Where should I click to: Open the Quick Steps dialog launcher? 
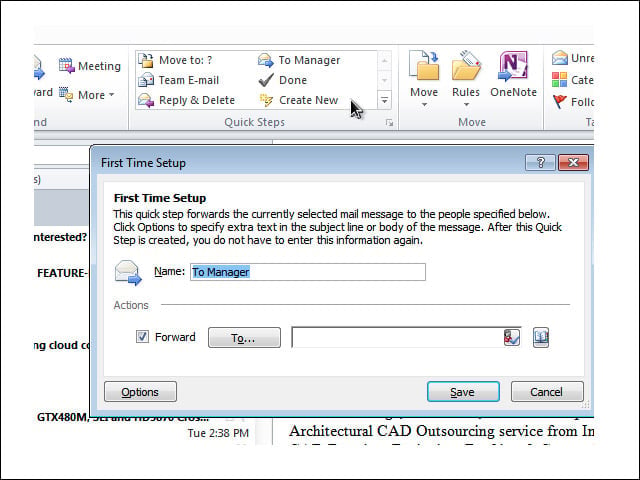click(x=389, y=122)
